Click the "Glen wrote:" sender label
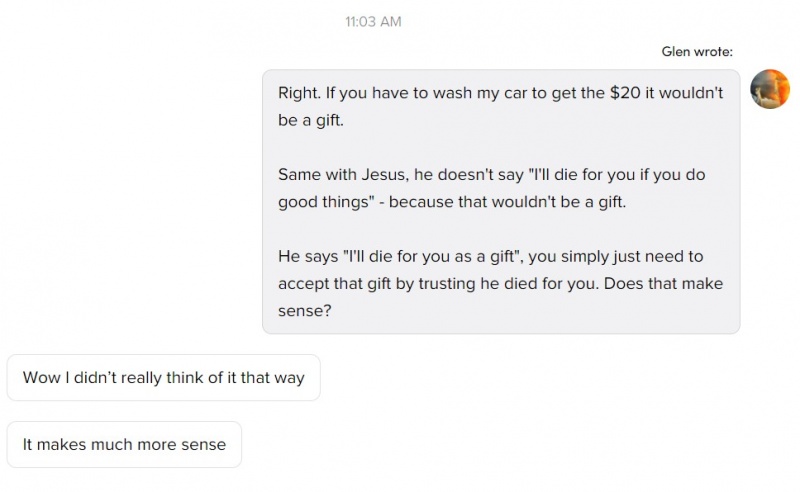 tap(697, 51)
